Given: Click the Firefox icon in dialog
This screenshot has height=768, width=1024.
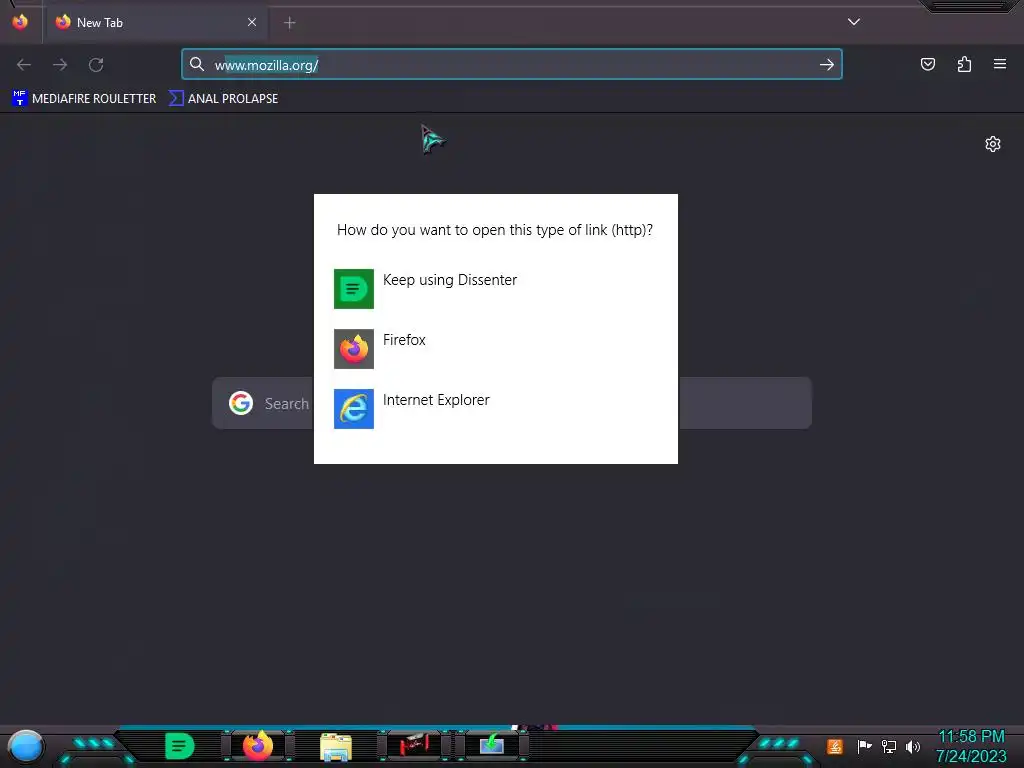Looking at the screenshot, I should (x=354, y=349).
